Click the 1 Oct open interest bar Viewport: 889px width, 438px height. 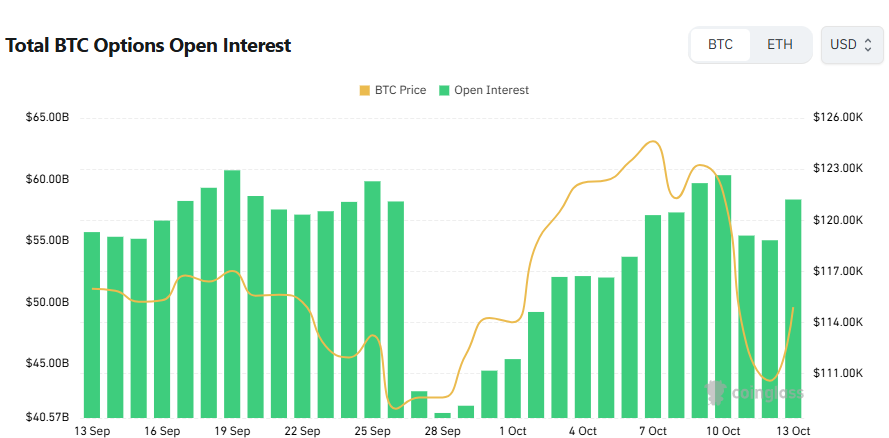point(513,388)
